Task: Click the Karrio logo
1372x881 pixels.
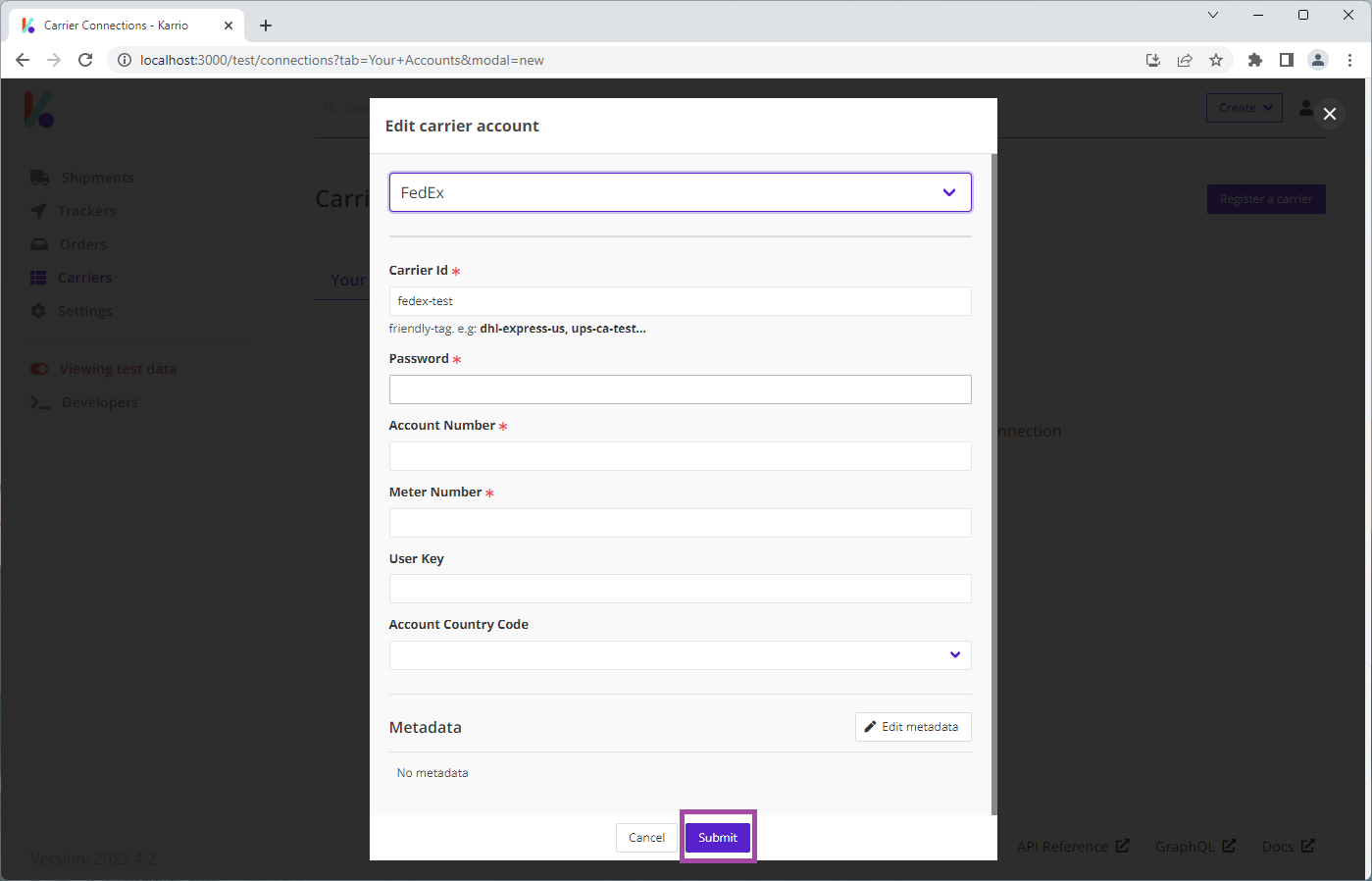Action: point(39,110)
